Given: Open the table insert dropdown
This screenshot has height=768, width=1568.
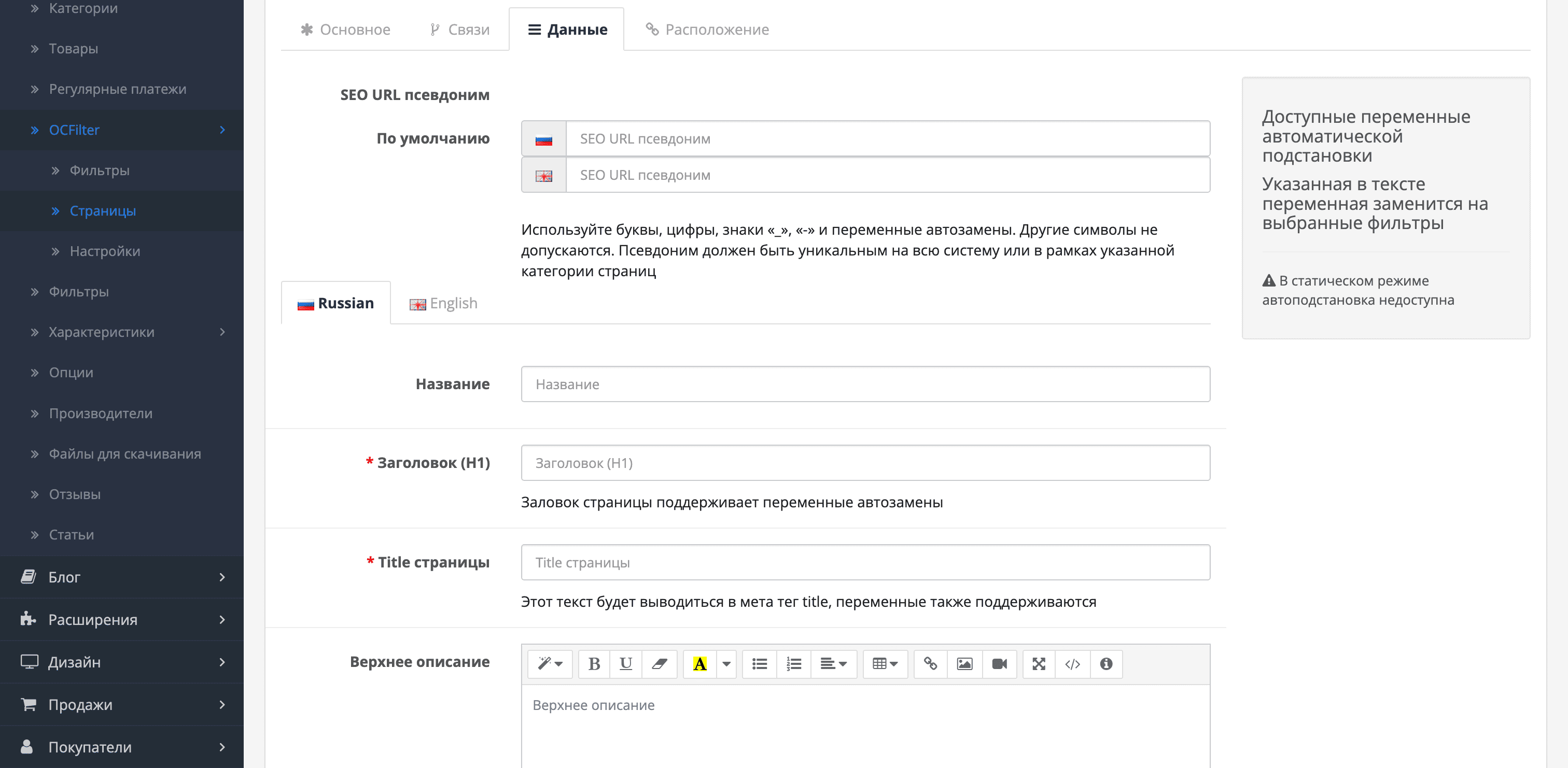Looking at the screenshot, I should click(x=885, y=663).
